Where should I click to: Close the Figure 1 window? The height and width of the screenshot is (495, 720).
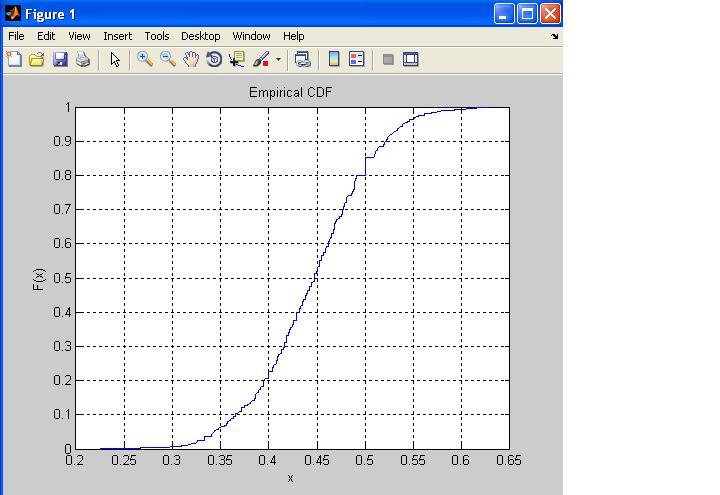(550, 14)
